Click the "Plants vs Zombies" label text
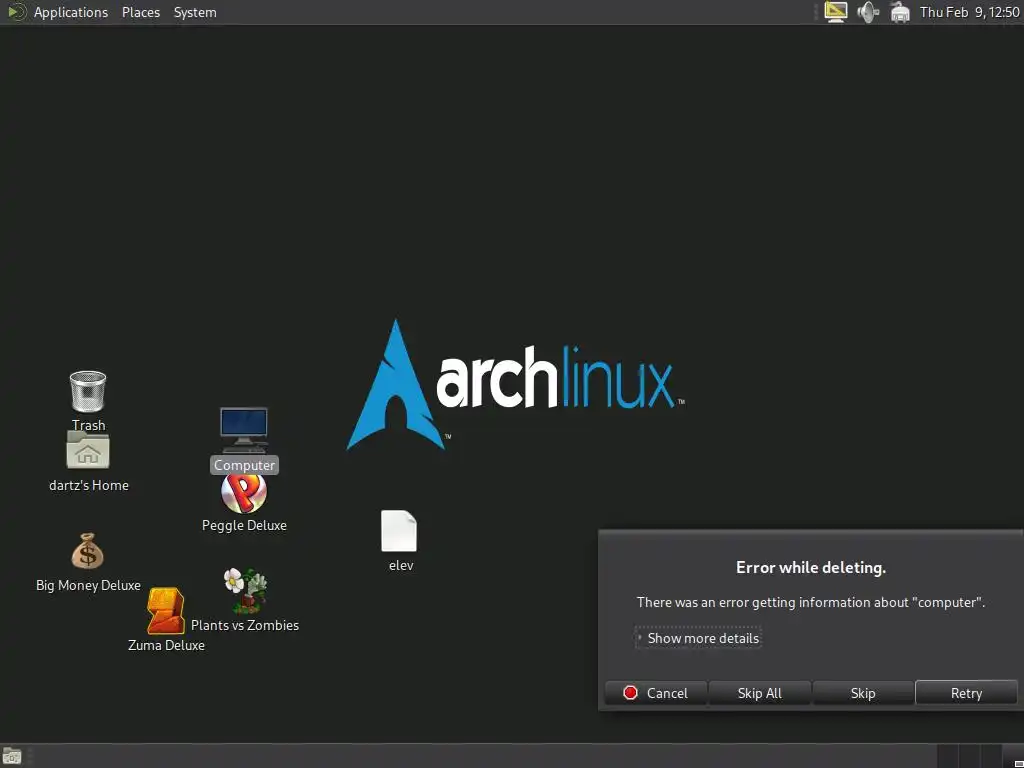The image size is (1024, 768). (x=245, y=625)
